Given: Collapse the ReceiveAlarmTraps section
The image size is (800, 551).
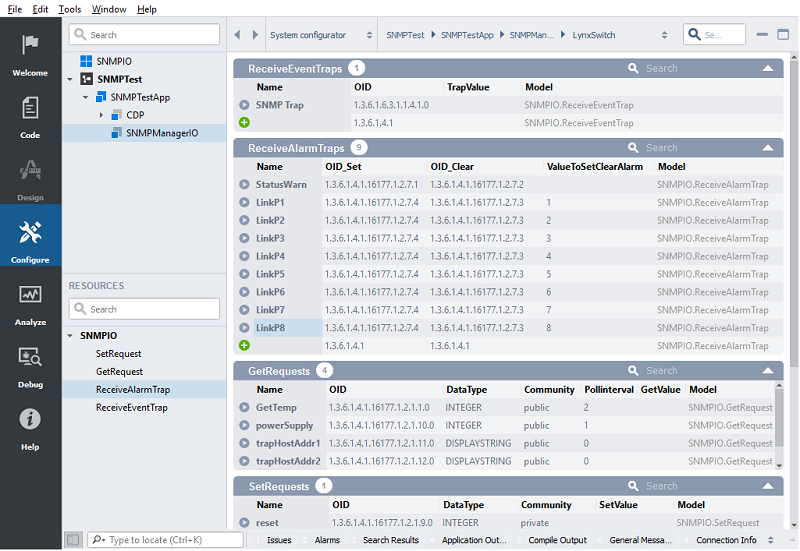Looking at the screenshot, I should (767, 148).
